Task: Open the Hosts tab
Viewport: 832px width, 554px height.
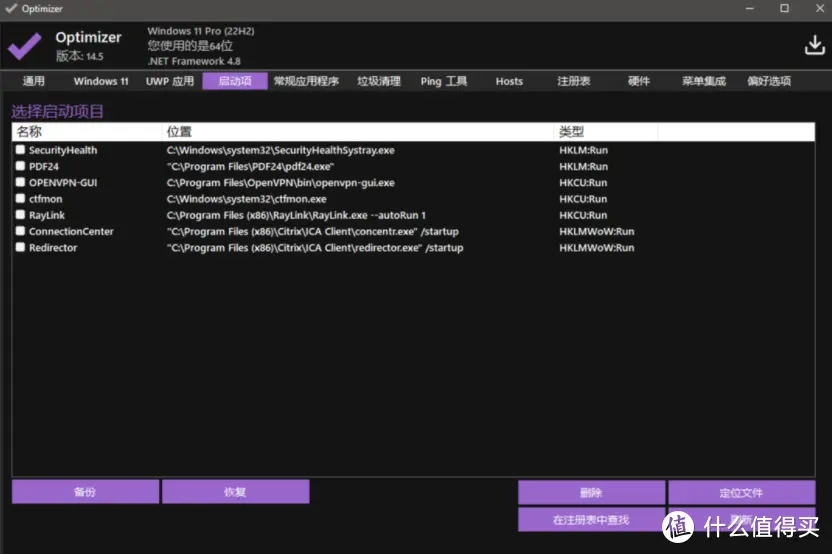Action: click(509, 81)
